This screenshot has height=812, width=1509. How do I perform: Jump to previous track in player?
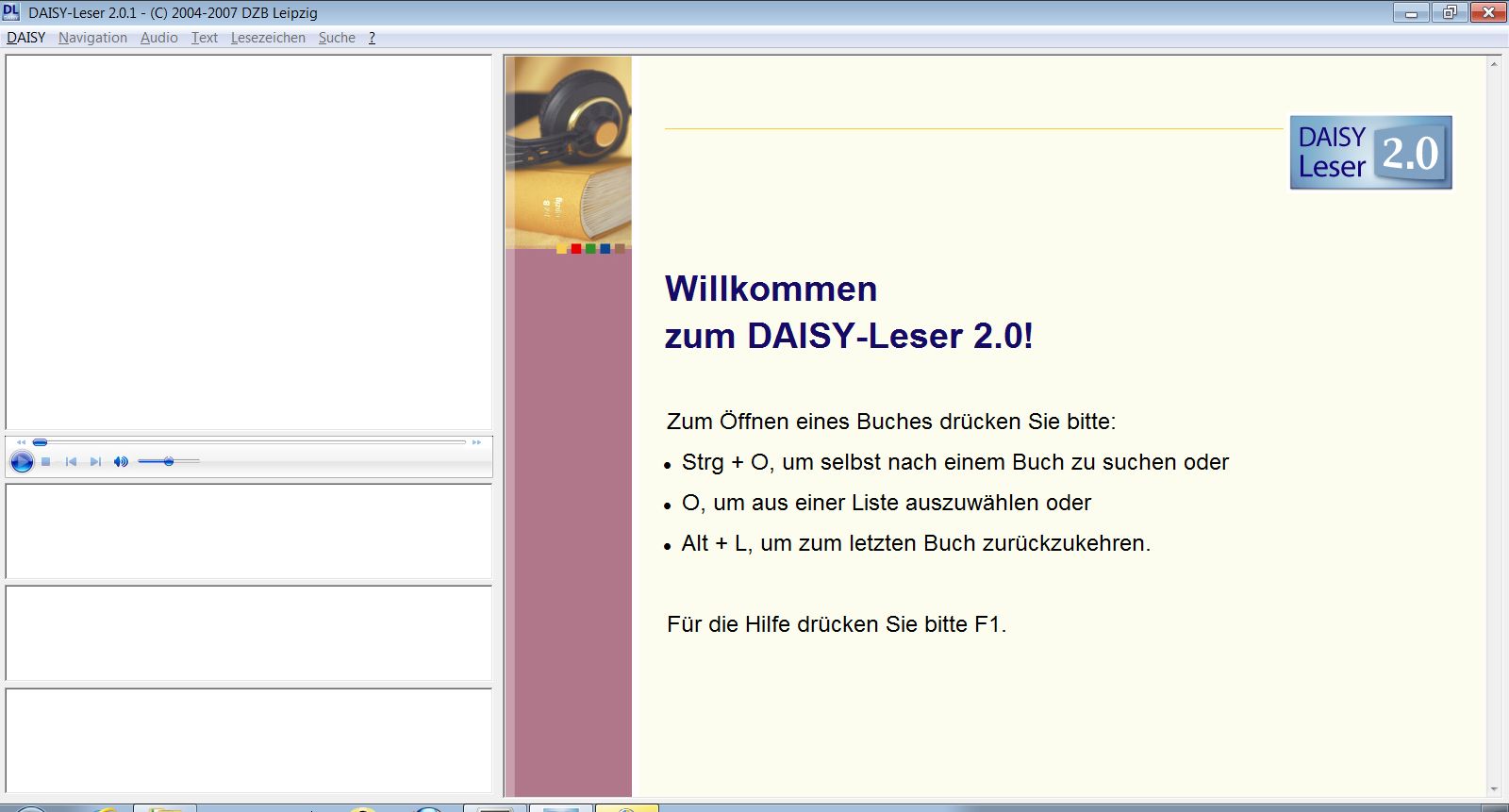tap(71, 461)
